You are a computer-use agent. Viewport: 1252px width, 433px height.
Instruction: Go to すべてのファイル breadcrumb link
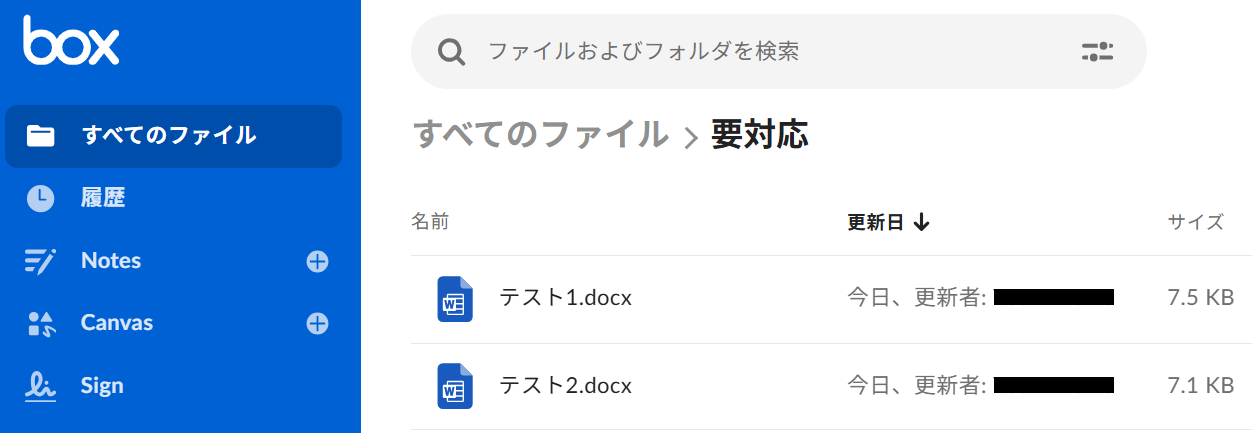[x=540, y=134]
